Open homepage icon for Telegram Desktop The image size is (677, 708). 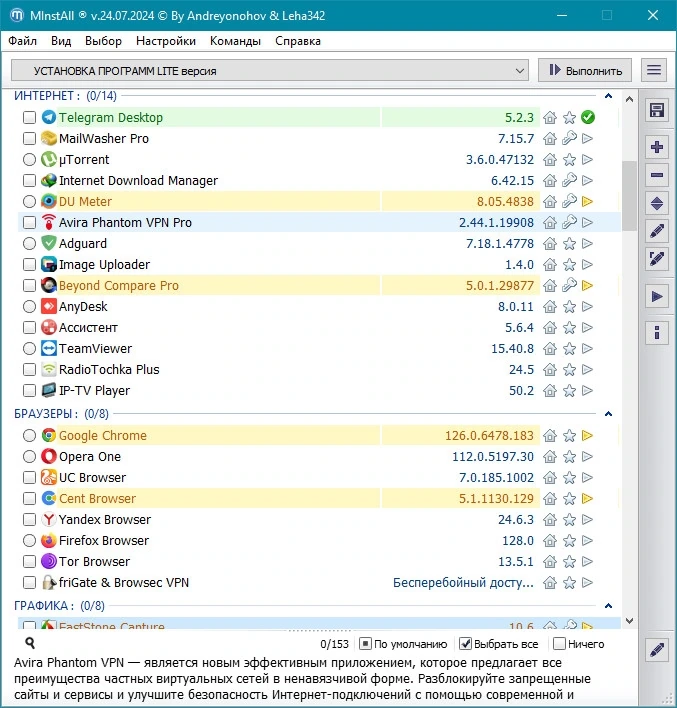(550, 117)
